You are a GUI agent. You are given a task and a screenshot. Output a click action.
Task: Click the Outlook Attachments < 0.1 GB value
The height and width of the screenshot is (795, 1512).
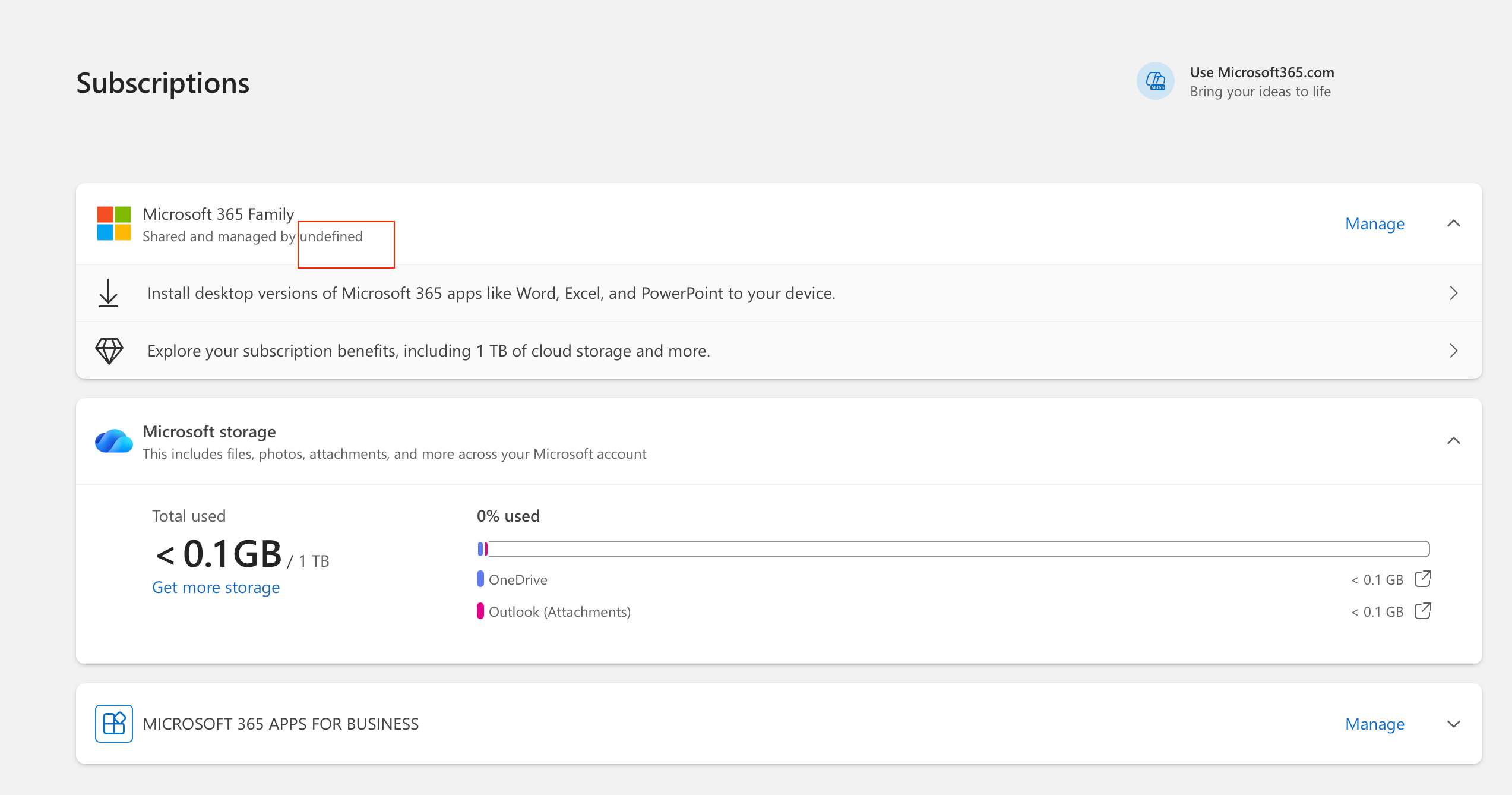[1377, 611]
